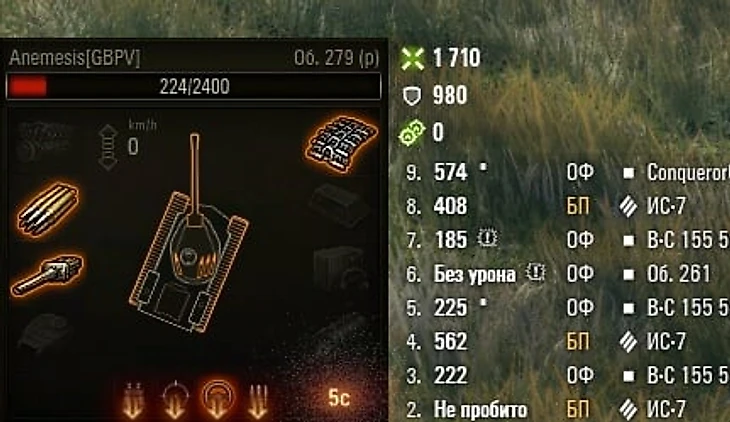This screenshot has height=422, width=730.
Task: Click the player name Anemesis[GBPV]
Action: pyautogui.click(x=74, y=58)
